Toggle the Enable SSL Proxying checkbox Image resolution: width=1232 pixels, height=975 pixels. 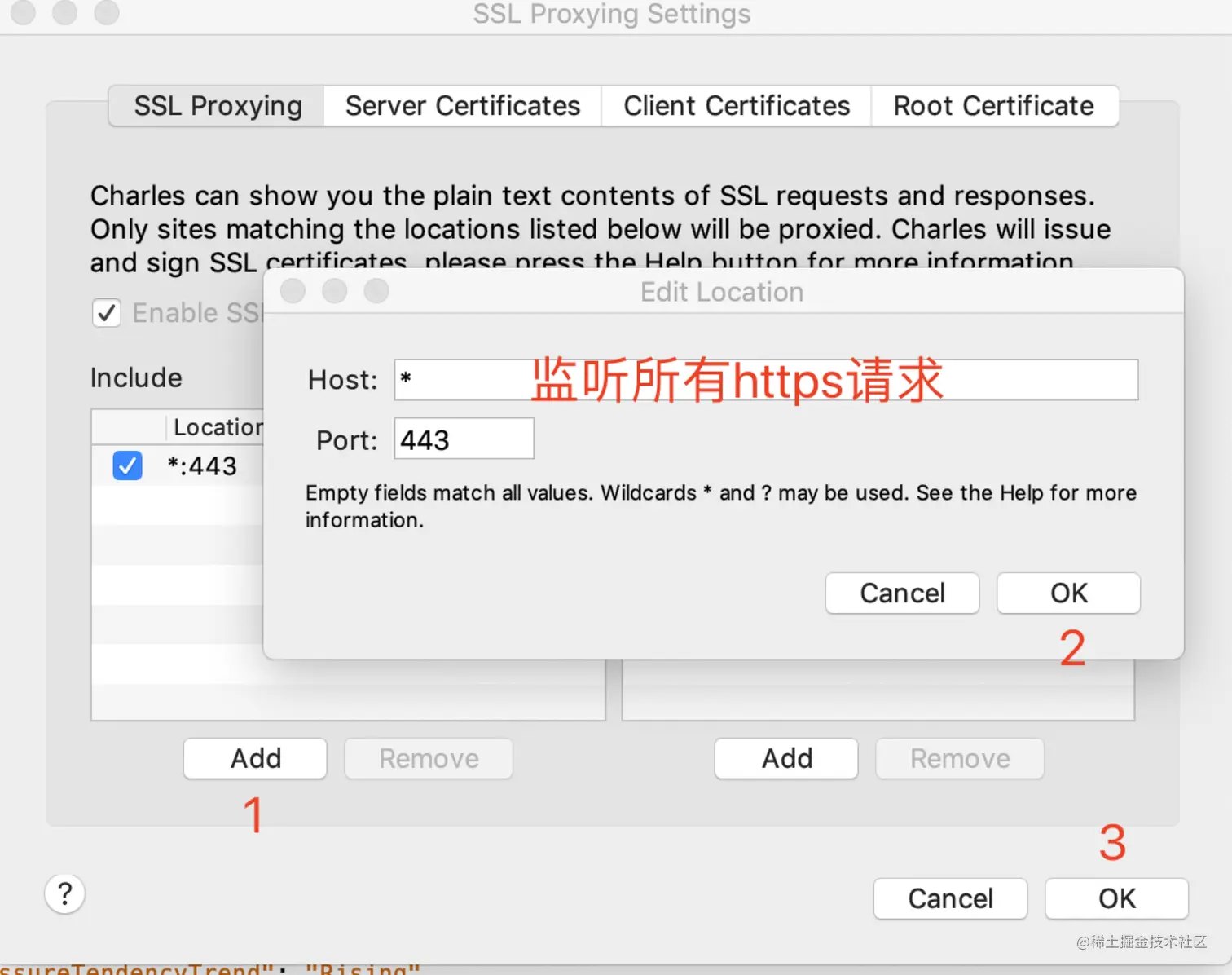click(107, 313)
